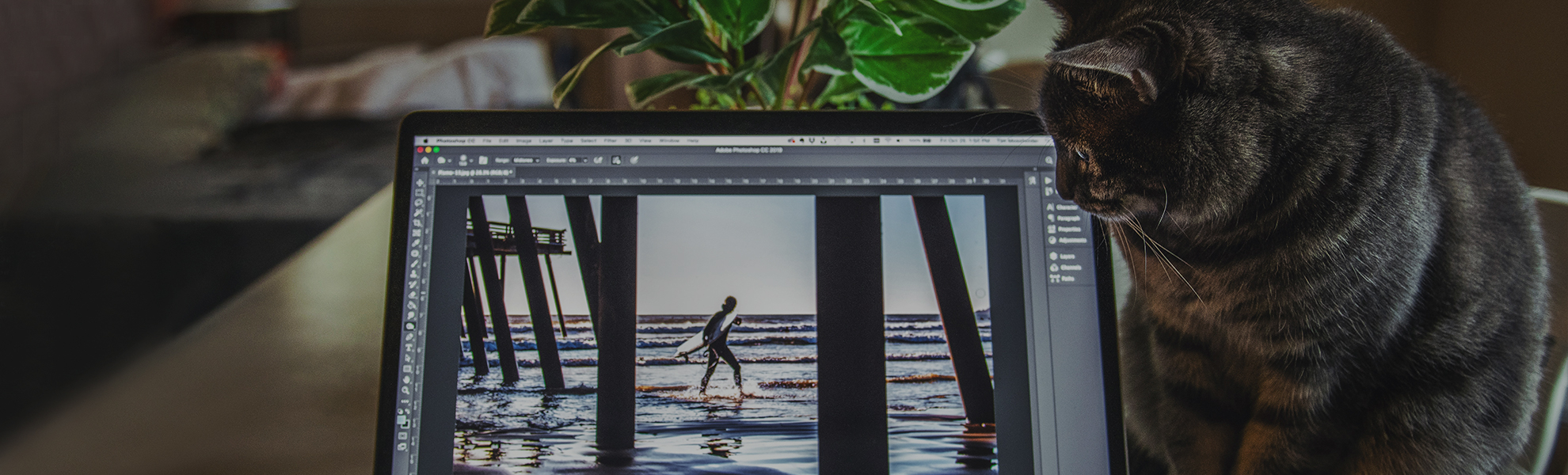Open the Adjustments panel
Viewport: 1568px width, 475px height.
point(1067,240)
